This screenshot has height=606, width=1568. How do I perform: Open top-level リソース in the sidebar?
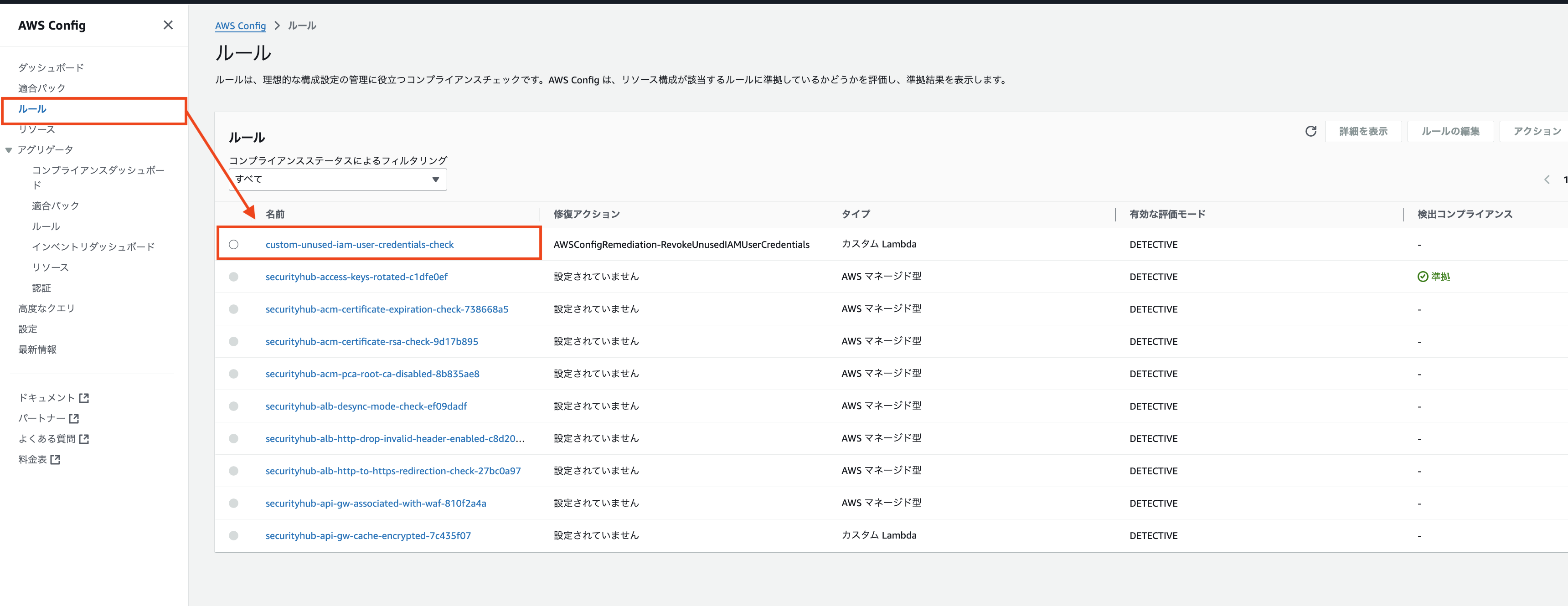pyautogui.click(x=36, y=129)
